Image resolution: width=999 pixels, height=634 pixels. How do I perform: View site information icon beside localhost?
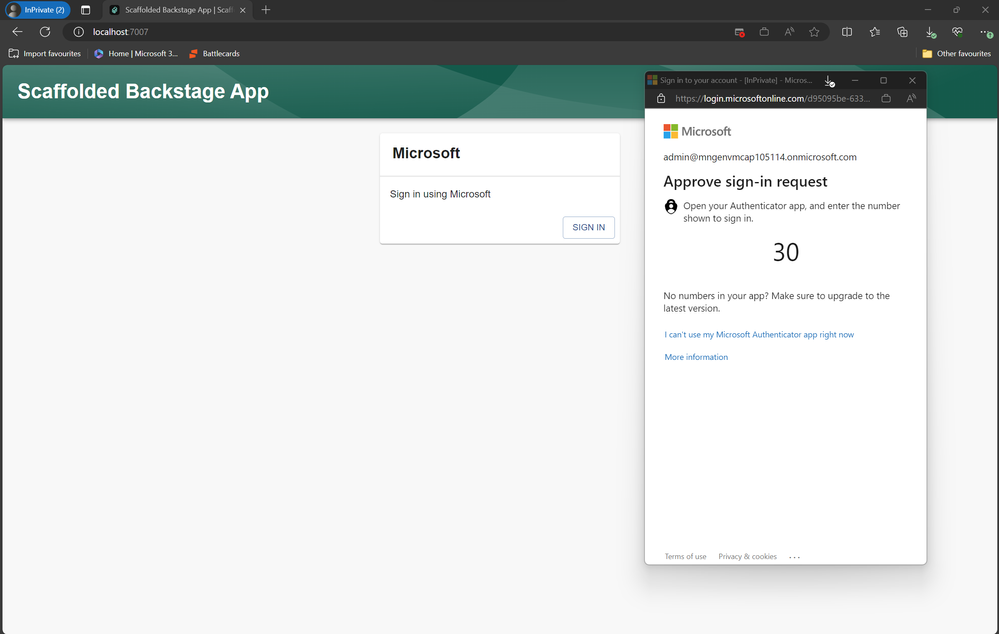point(78,32)
